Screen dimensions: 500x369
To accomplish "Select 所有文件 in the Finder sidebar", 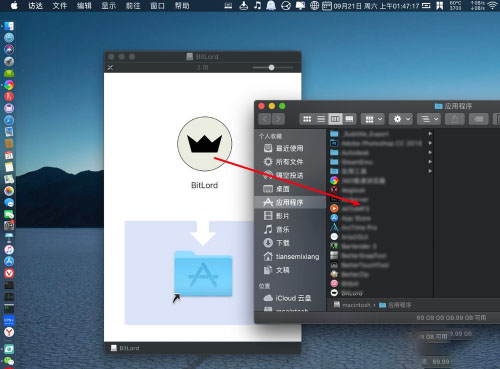I will tap(289, 162).
